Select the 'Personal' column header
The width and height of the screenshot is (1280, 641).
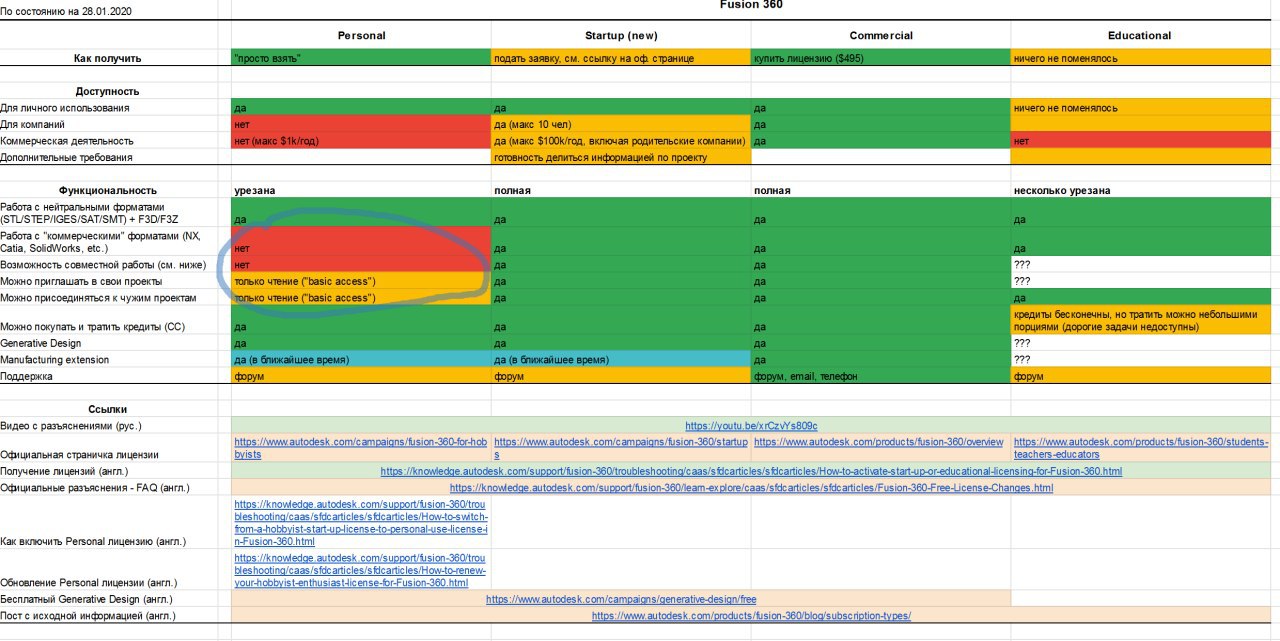[361, 35]
